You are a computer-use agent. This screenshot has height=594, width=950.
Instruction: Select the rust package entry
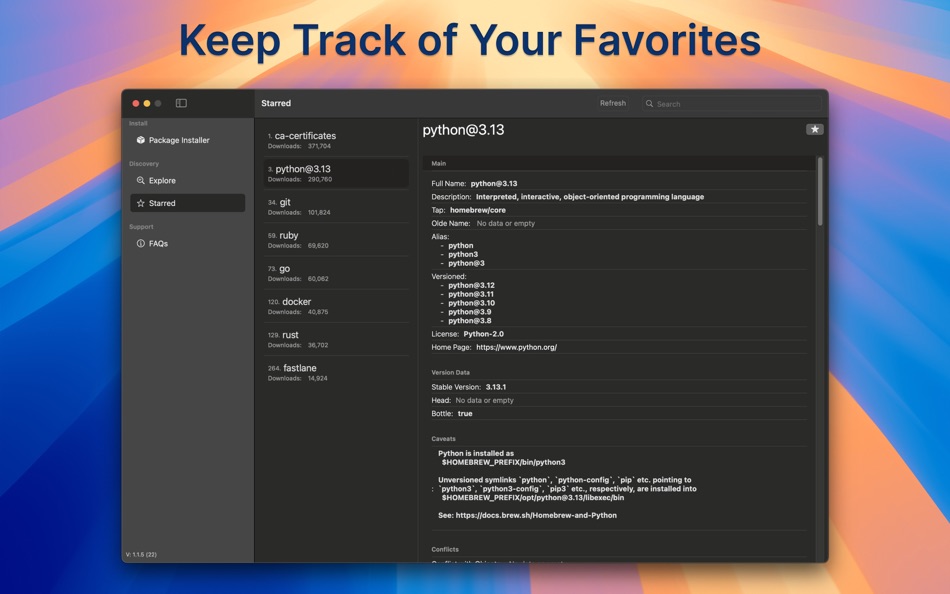coord(336,339)
